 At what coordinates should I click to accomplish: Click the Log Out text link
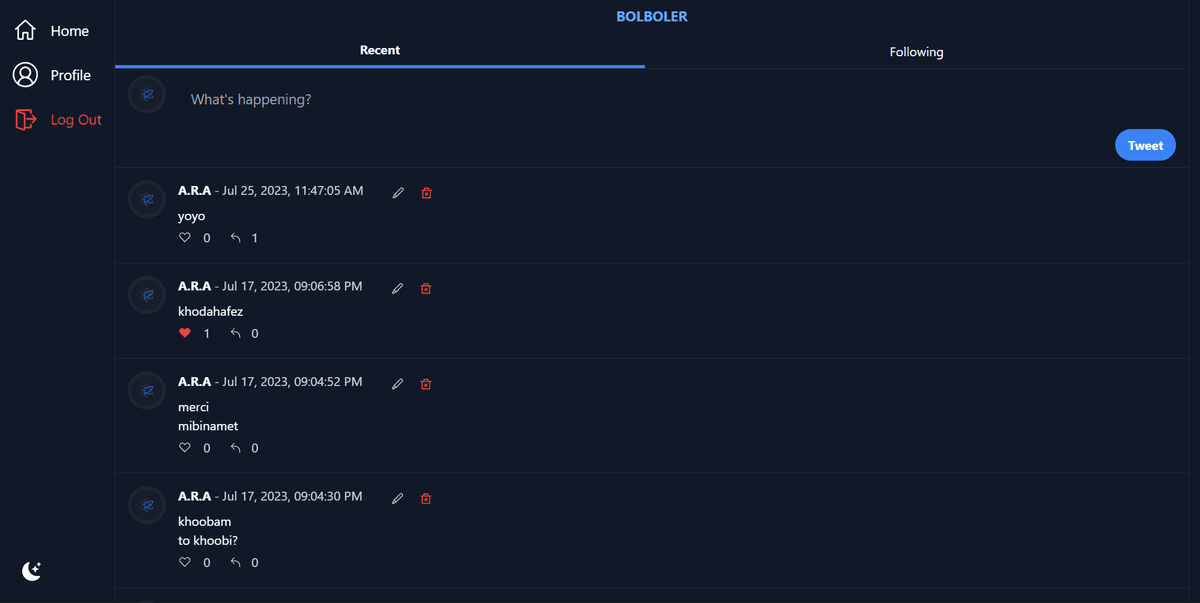(76, 119)
